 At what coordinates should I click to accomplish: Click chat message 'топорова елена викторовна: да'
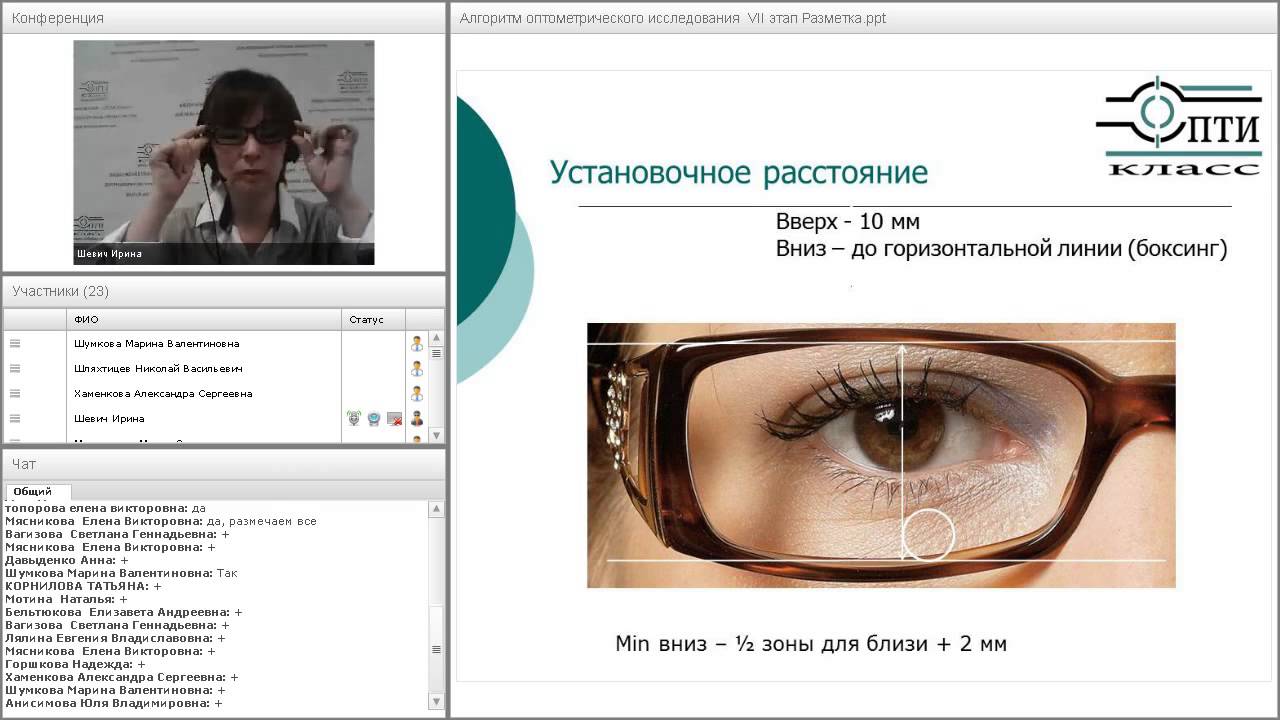click(x=105, y=508)
